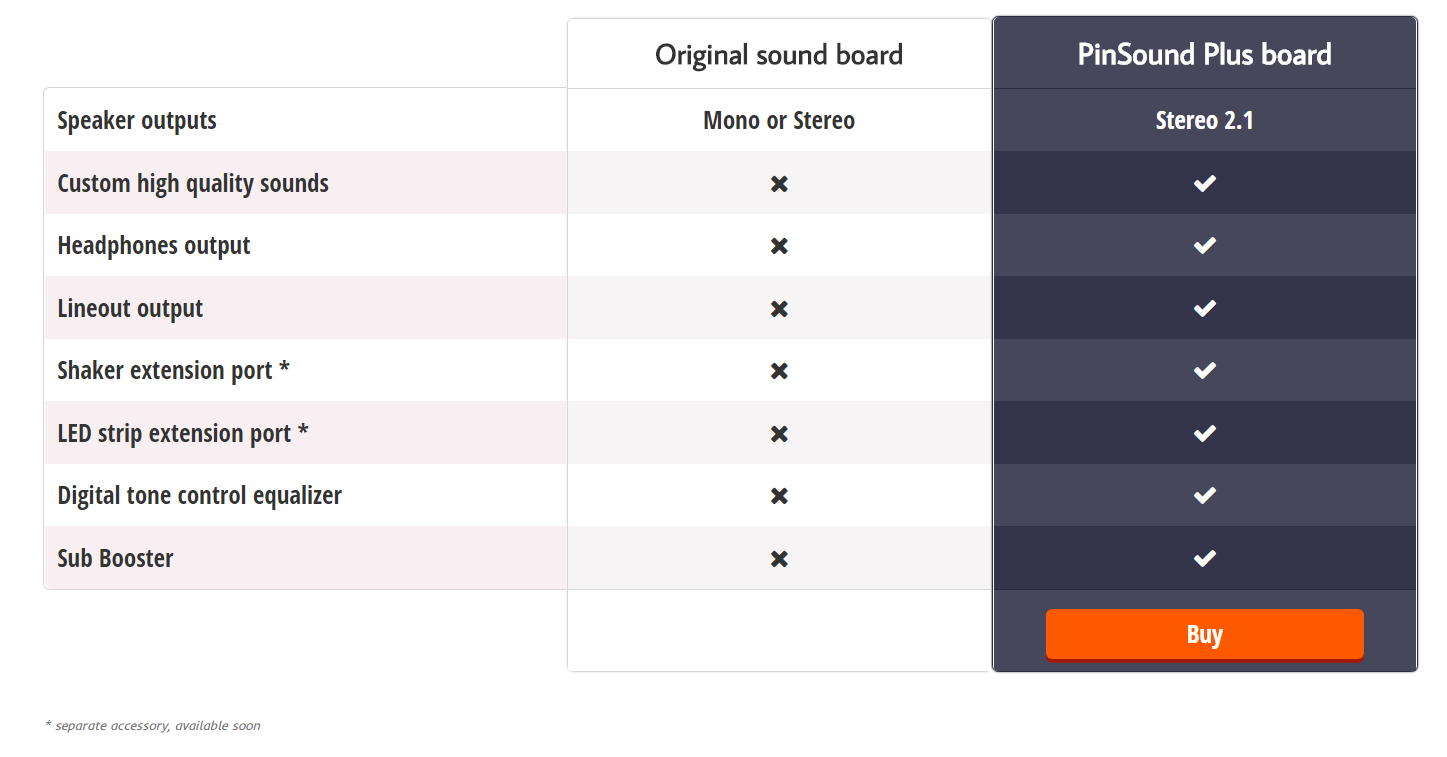1447x757 pixels.
Task: Click the separate accessory footnote text
Action: click(x=153, y=726)
